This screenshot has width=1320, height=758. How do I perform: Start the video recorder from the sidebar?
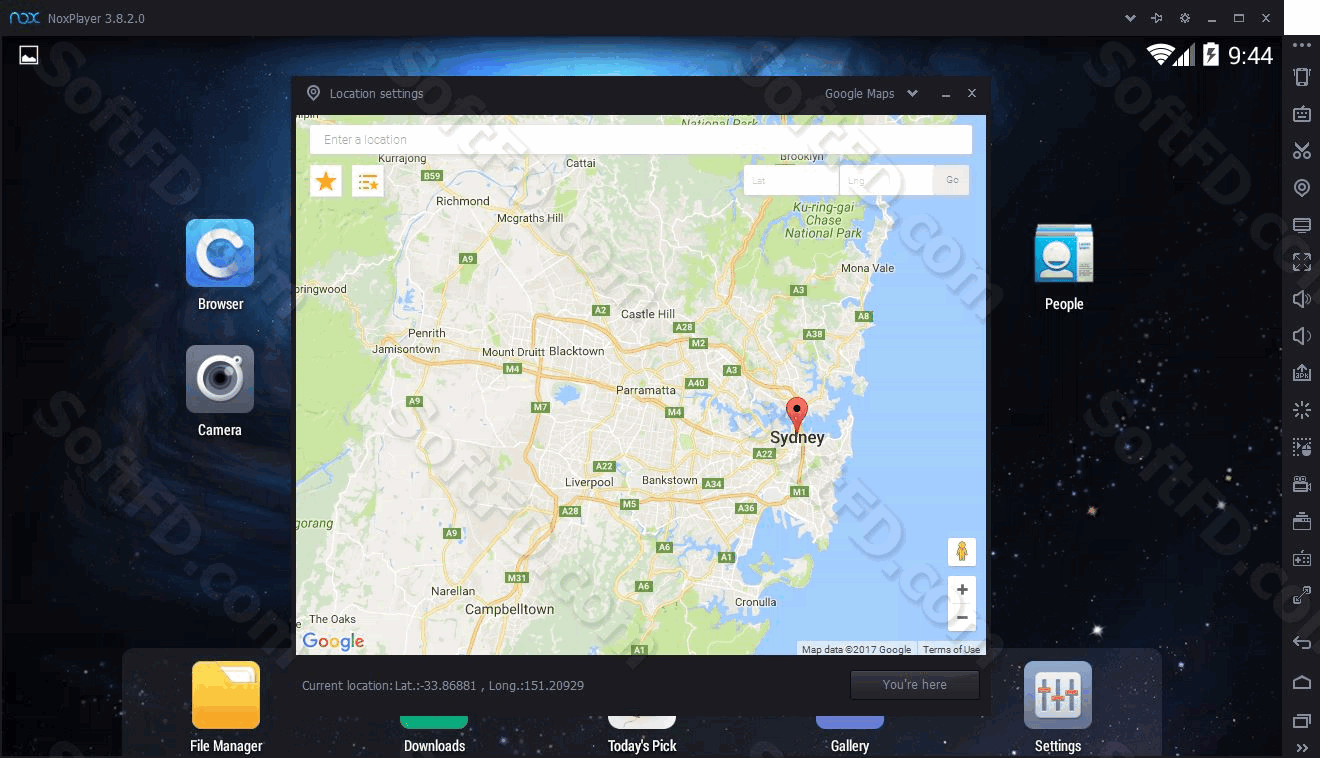tap(1301, 484)
